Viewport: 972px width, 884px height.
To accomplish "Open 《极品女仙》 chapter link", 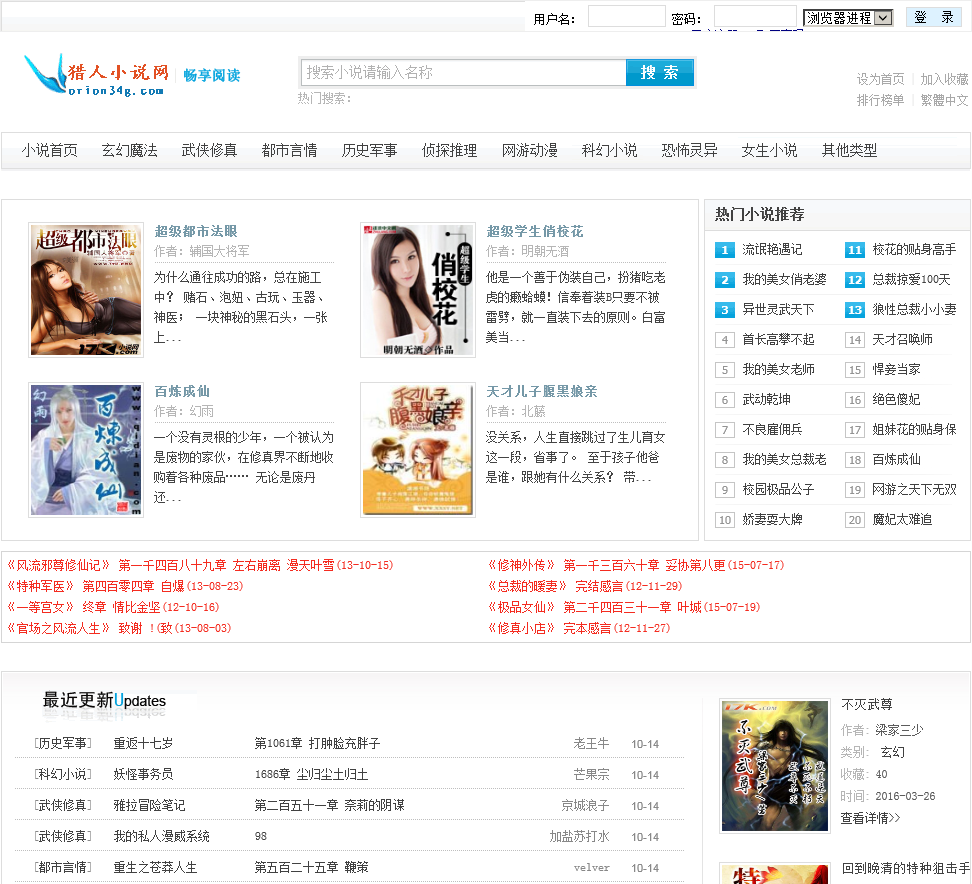I will click(624, 608).
